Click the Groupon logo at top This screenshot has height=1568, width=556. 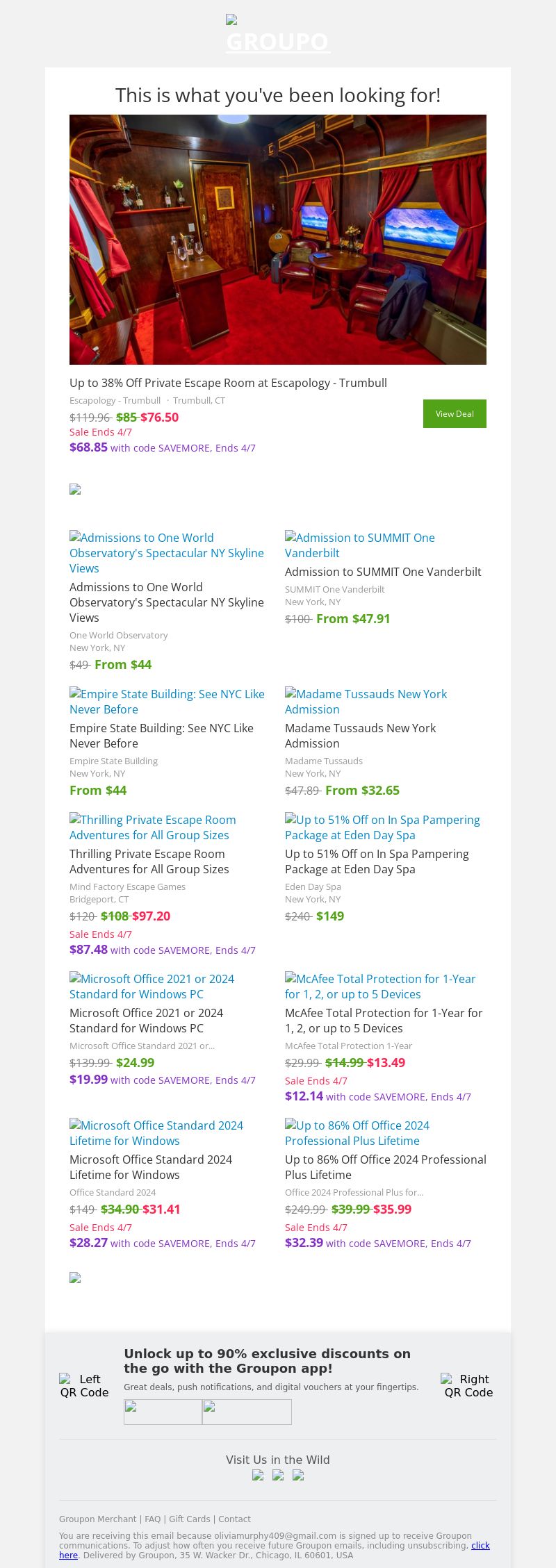(x=277, y=35)
